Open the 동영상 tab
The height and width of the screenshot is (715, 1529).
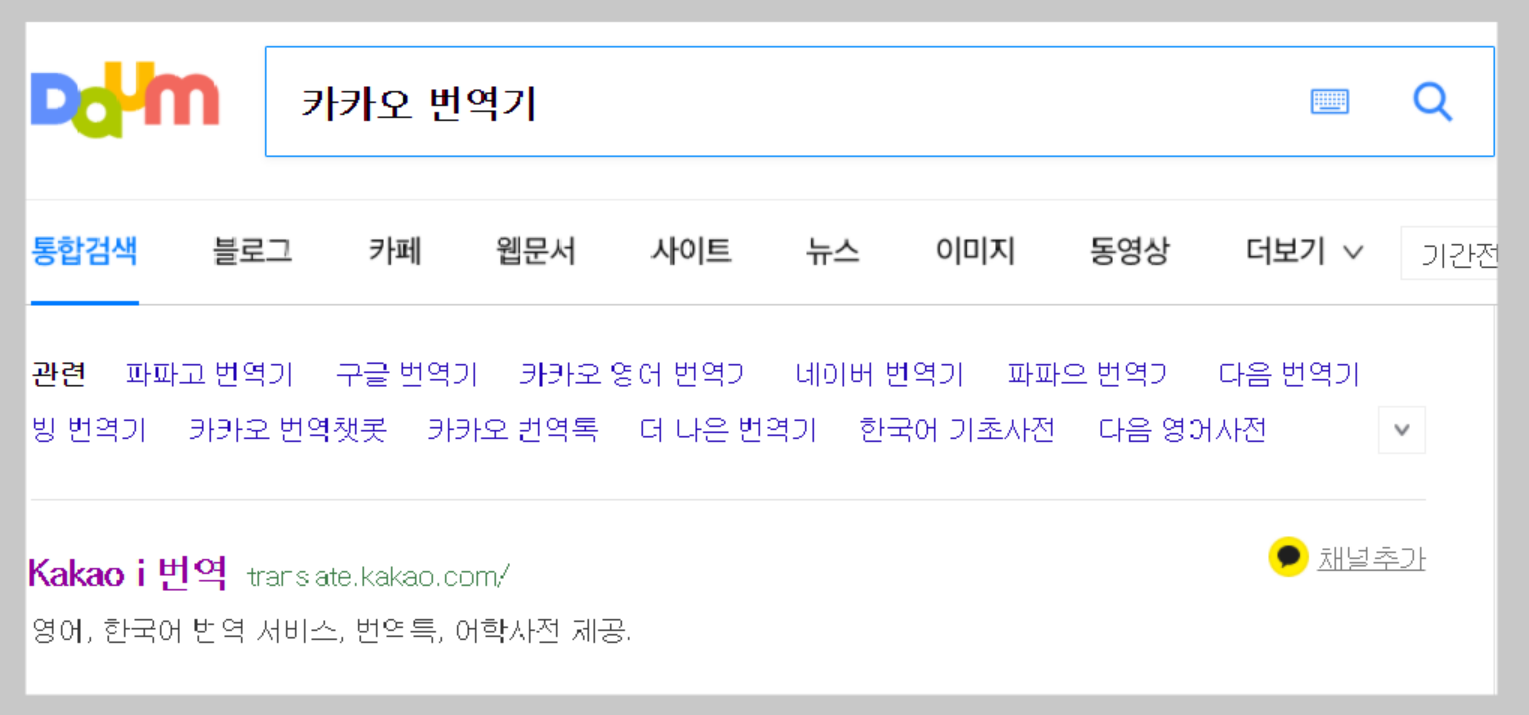1130,250
